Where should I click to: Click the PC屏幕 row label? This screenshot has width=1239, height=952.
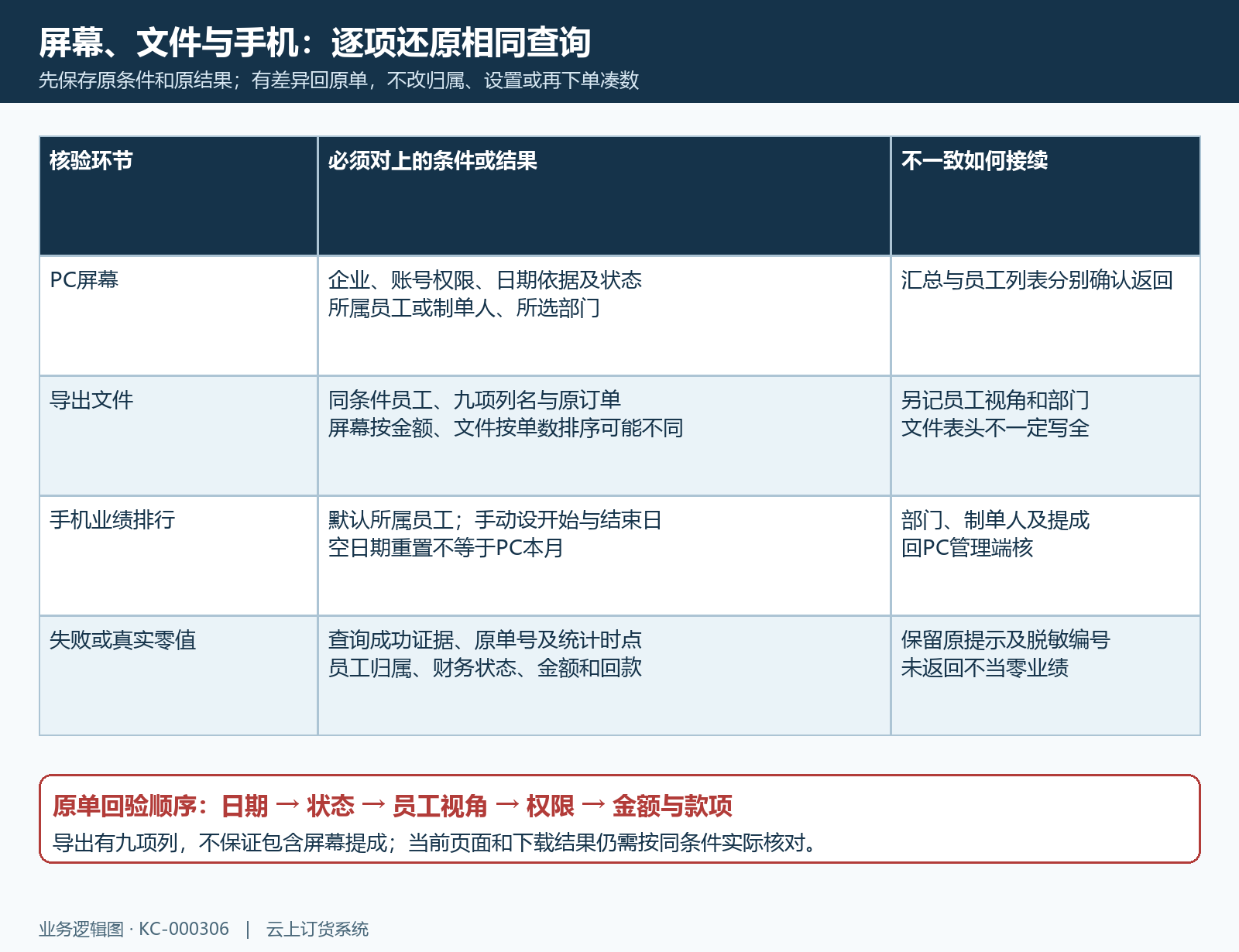click(x=84, y=280)
